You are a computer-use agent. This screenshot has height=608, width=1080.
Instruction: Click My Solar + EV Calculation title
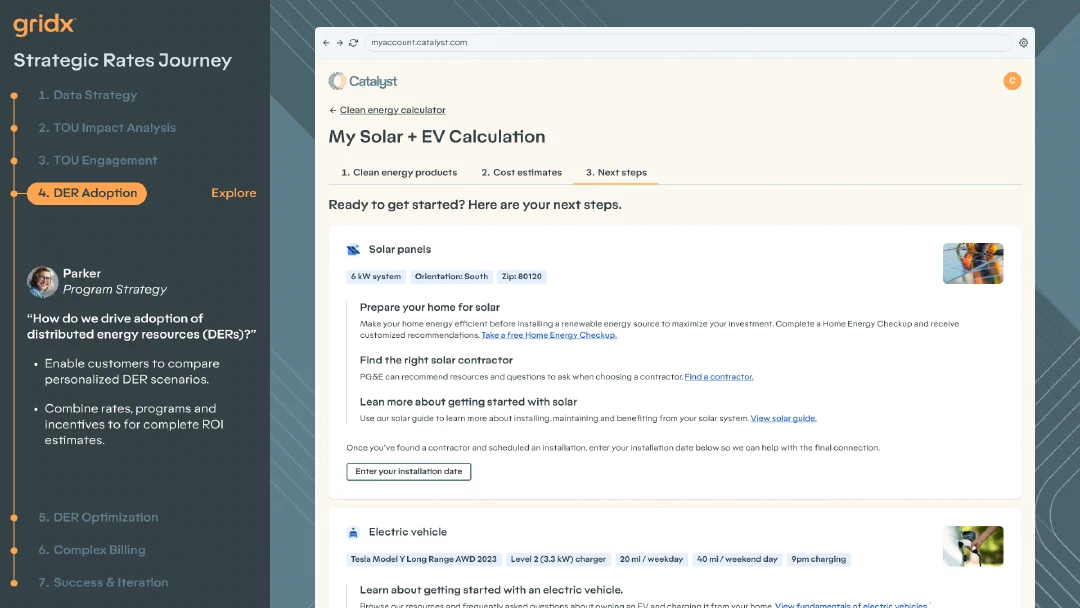[x=437, y=137]
